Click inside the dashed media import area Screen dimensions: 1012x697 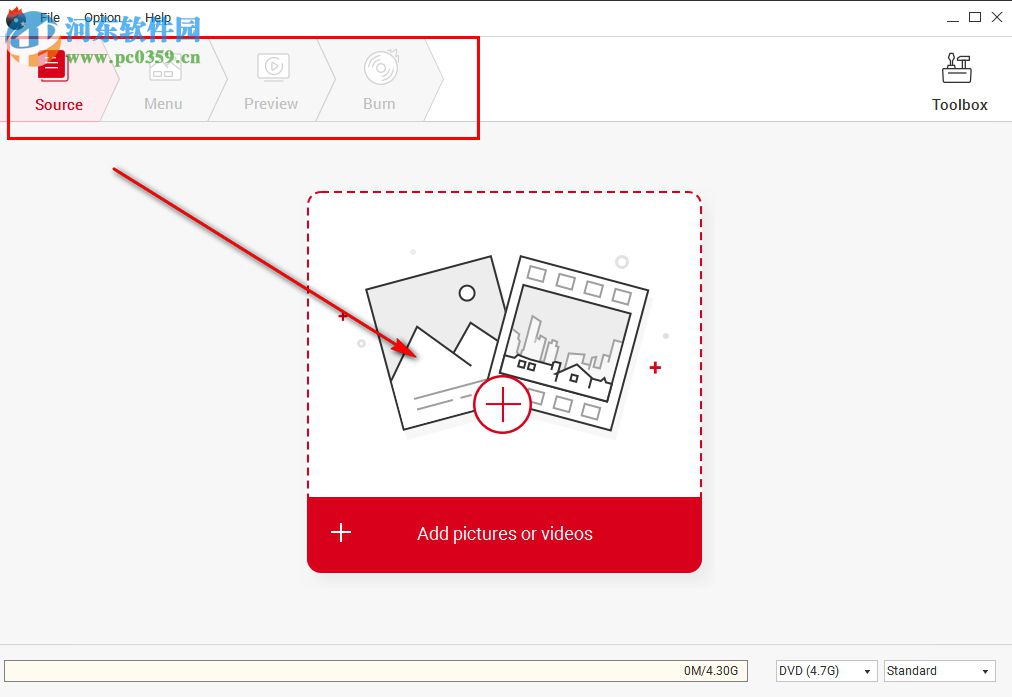click(x=504, y=340)
